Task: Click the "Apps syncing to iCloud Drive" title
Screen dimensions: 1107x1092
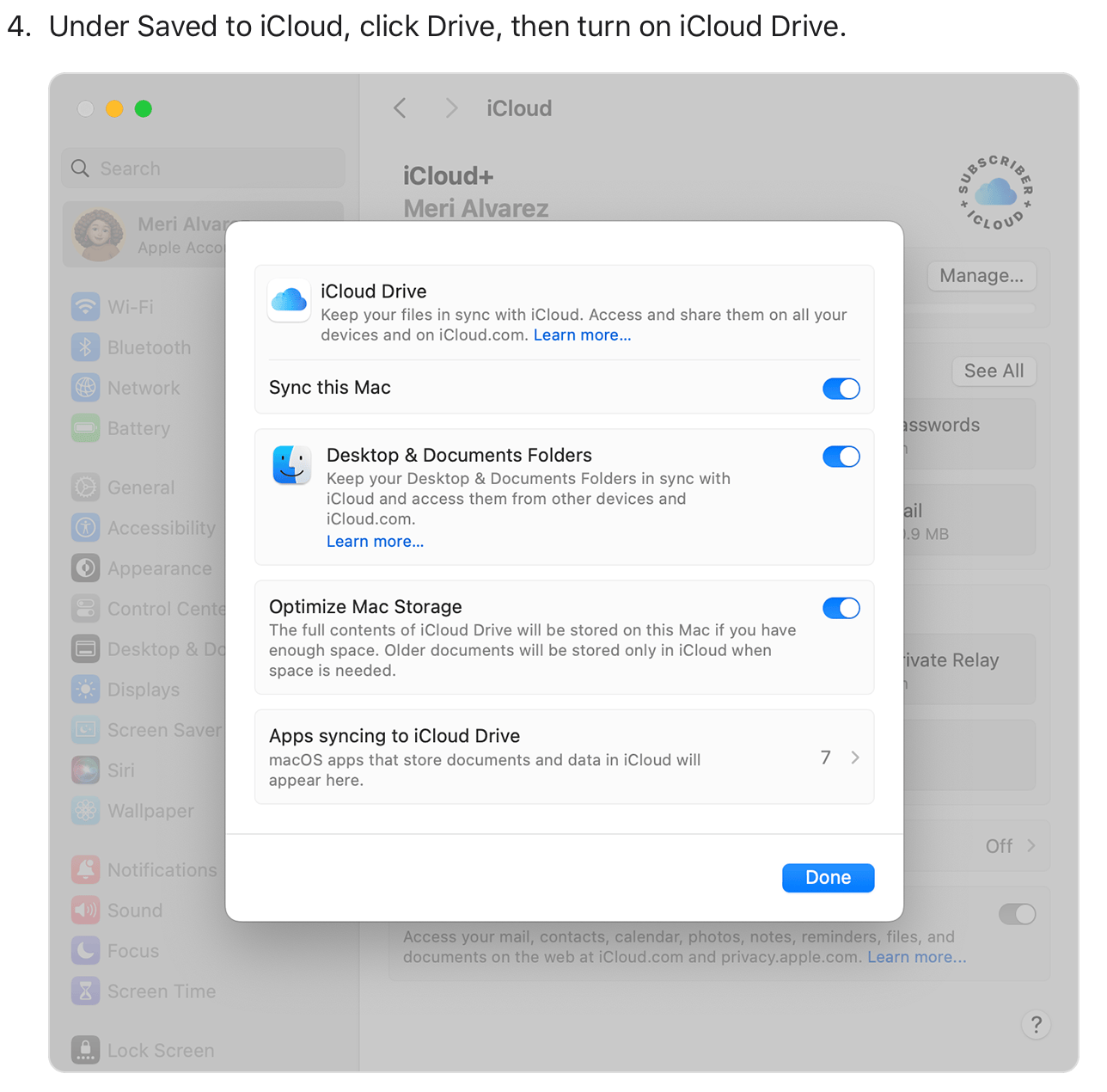Action: point(394,736)
